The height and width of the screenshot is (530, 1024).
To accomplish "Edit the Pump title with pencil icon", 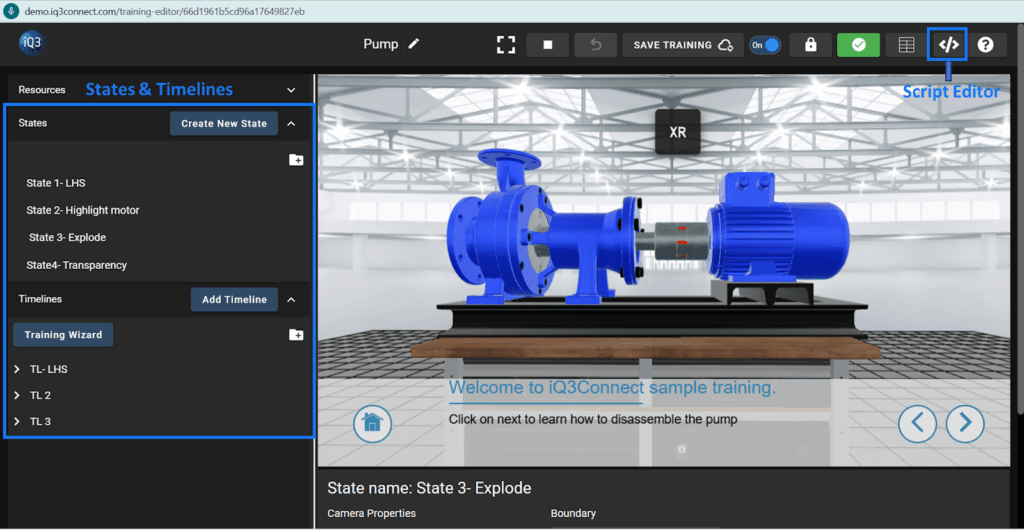I will click(x=415, y=44).
